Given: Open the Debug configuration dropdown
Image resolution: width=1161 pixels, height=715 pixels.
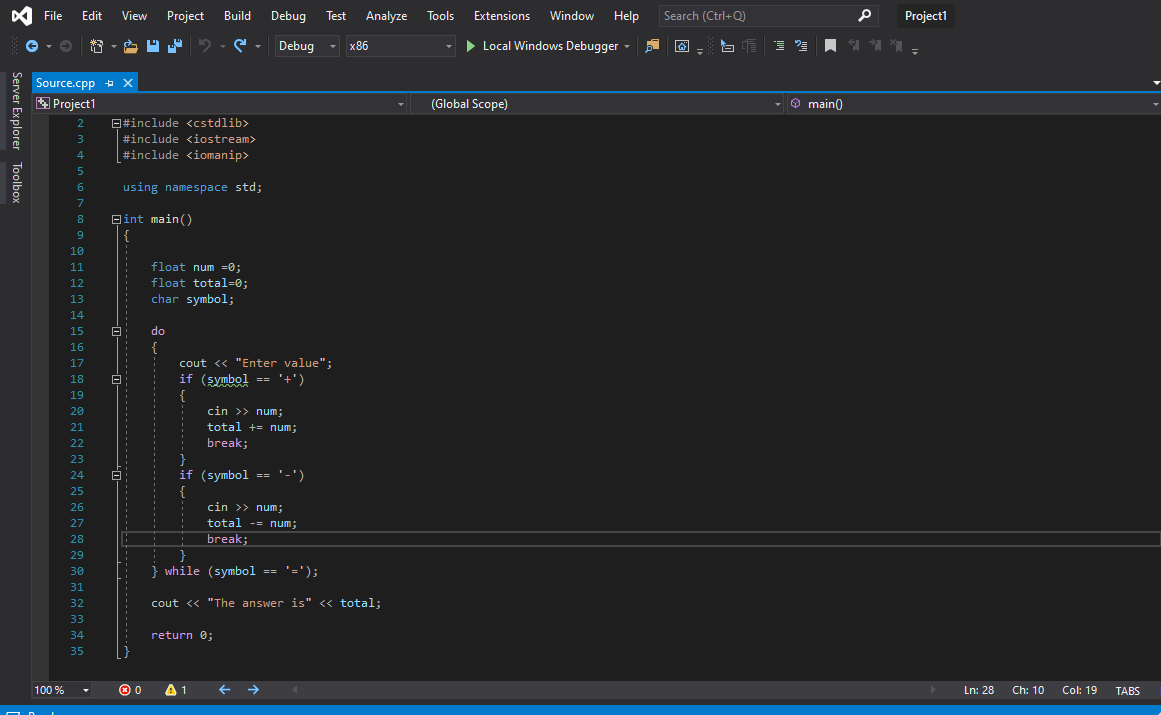Looking at the screenshot, I should click(x=307, y=46).
